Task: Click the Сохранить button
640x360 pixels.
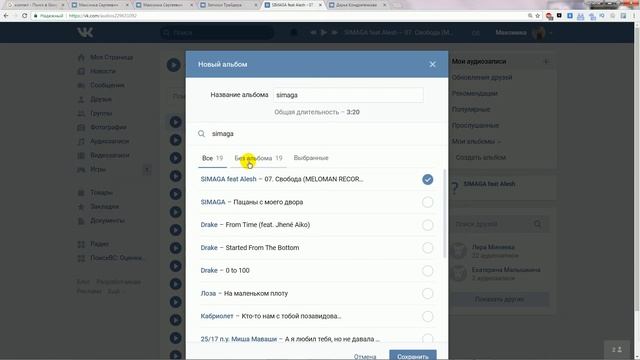Action: 413,356
